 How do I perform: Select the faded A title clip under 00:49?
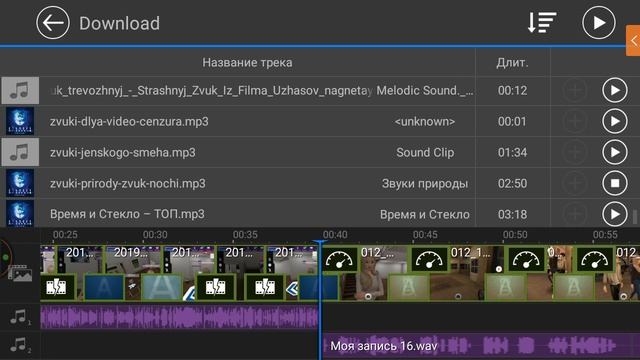click(x=506, y=287)
